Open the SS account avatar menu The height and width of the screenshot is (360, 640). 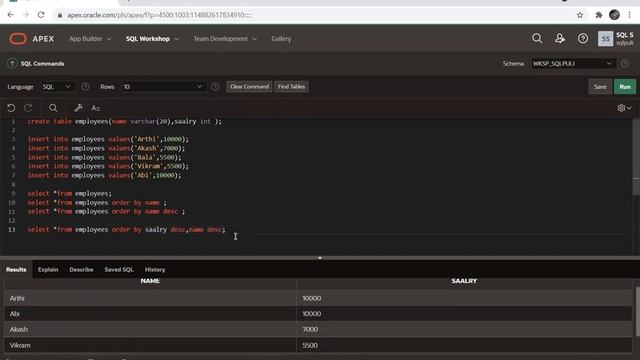(x=605, y=39)
